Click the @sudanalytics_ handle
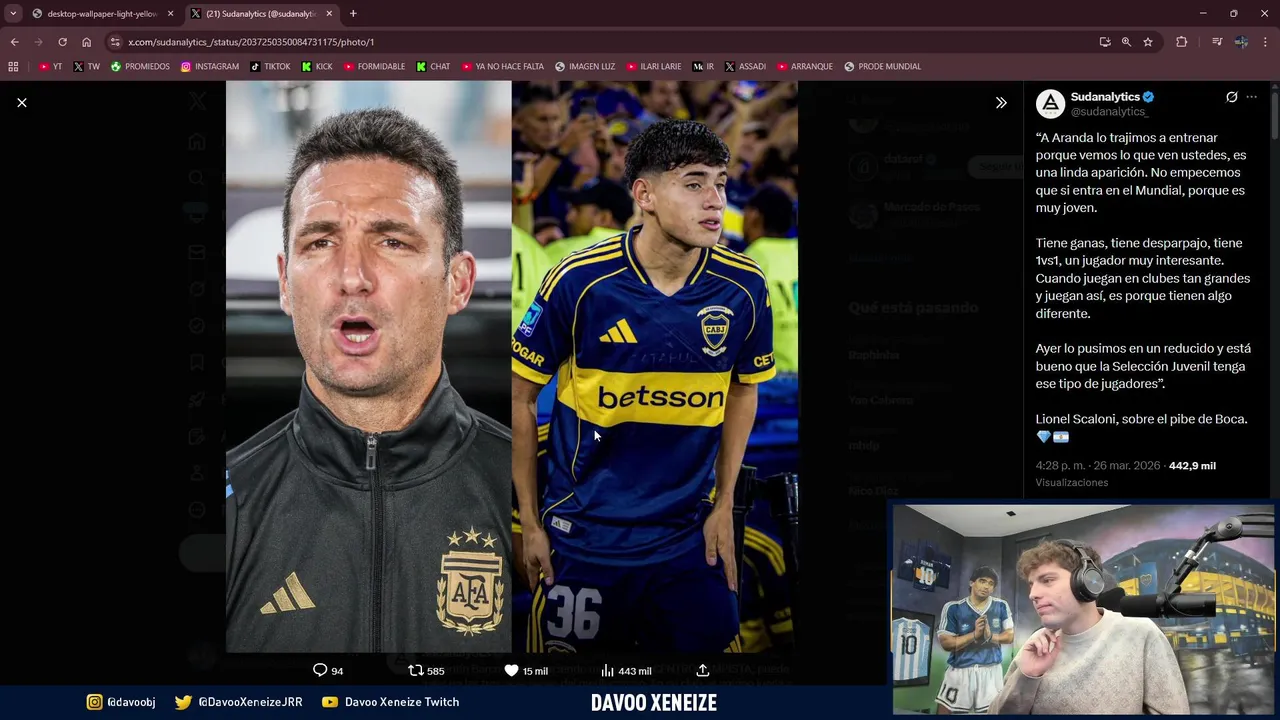The height and width of the screenshot is (720, 1280). [x=1109, y=112]
